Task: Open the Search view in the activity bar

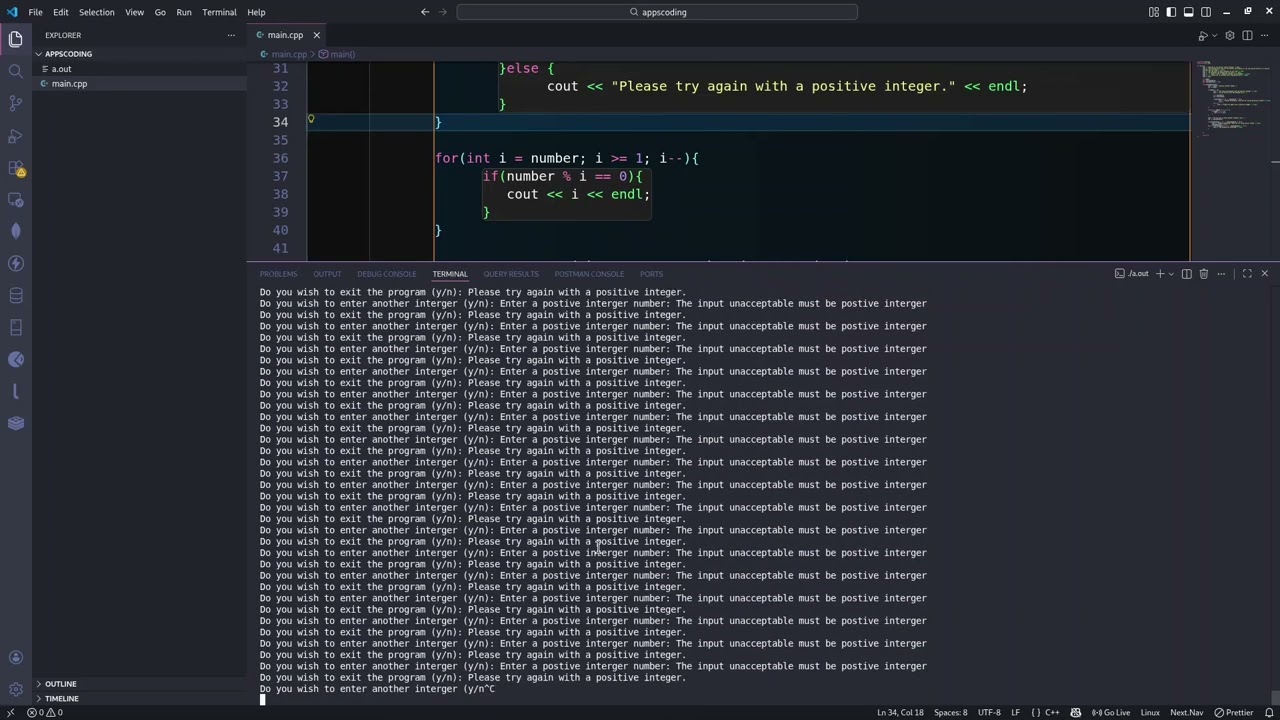Action: (15, 71)
